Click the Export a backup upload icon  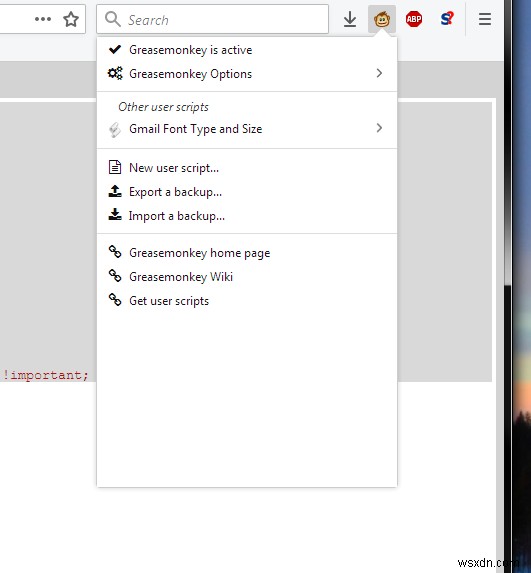click(115, 191)
